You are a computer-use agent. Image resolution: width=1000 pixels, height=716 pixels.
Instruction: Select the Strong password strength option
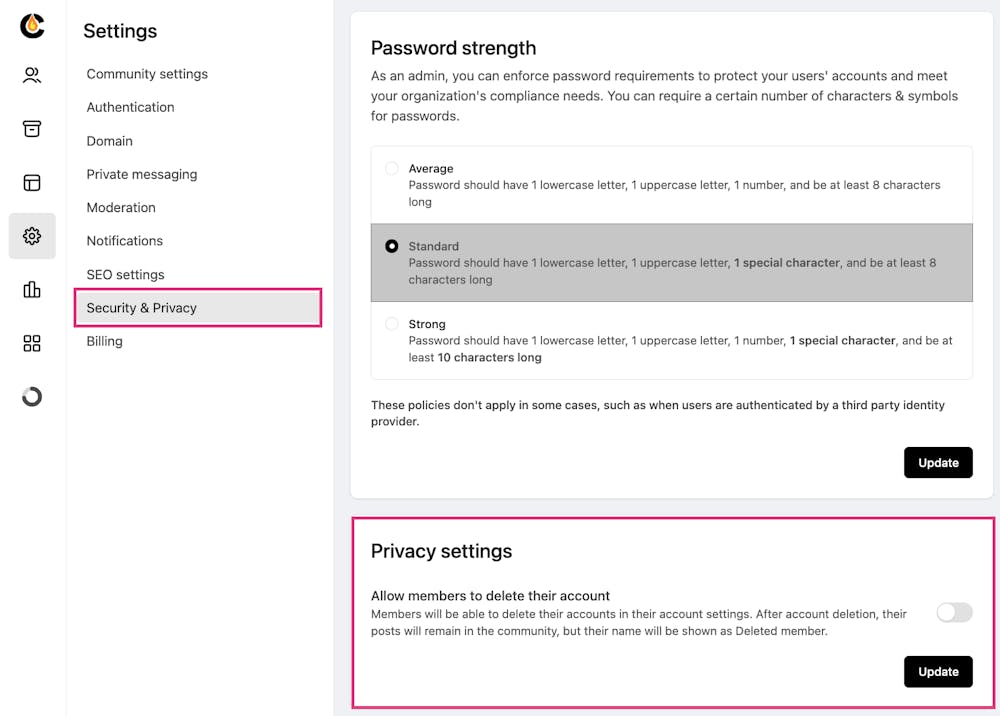coord(392,324)
